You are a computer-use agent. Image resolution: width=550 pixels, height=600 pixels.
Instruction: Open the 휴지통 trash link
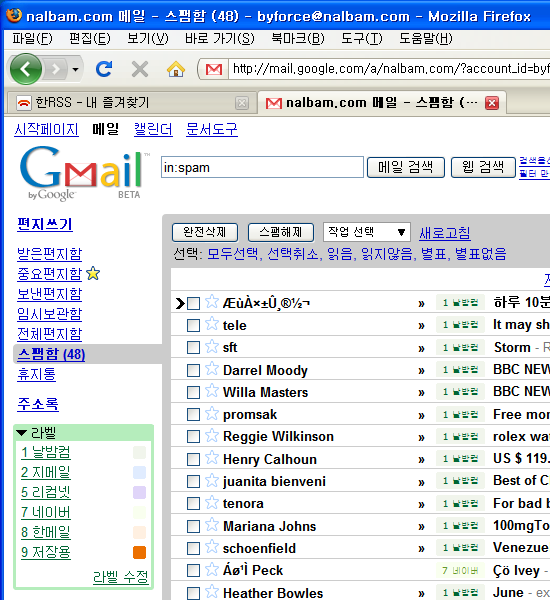pyautogui.click(x=36, y=374)
